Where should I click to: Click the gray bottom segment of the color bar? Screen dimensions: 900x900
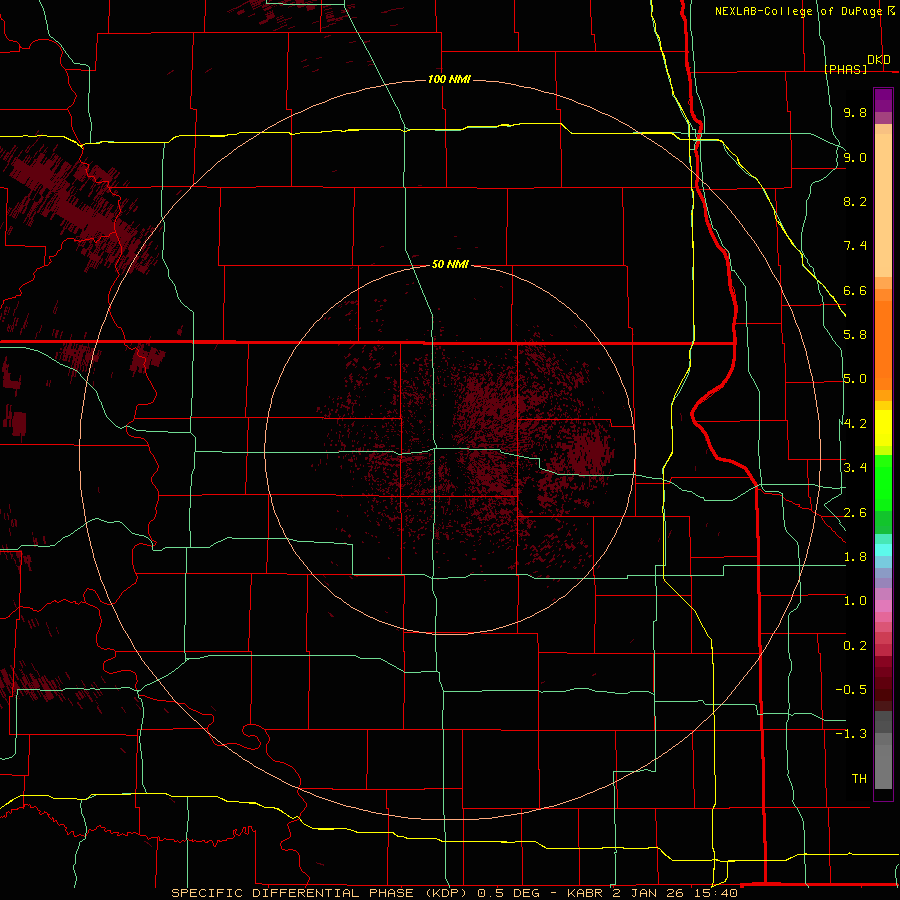(x=883, y=766)
